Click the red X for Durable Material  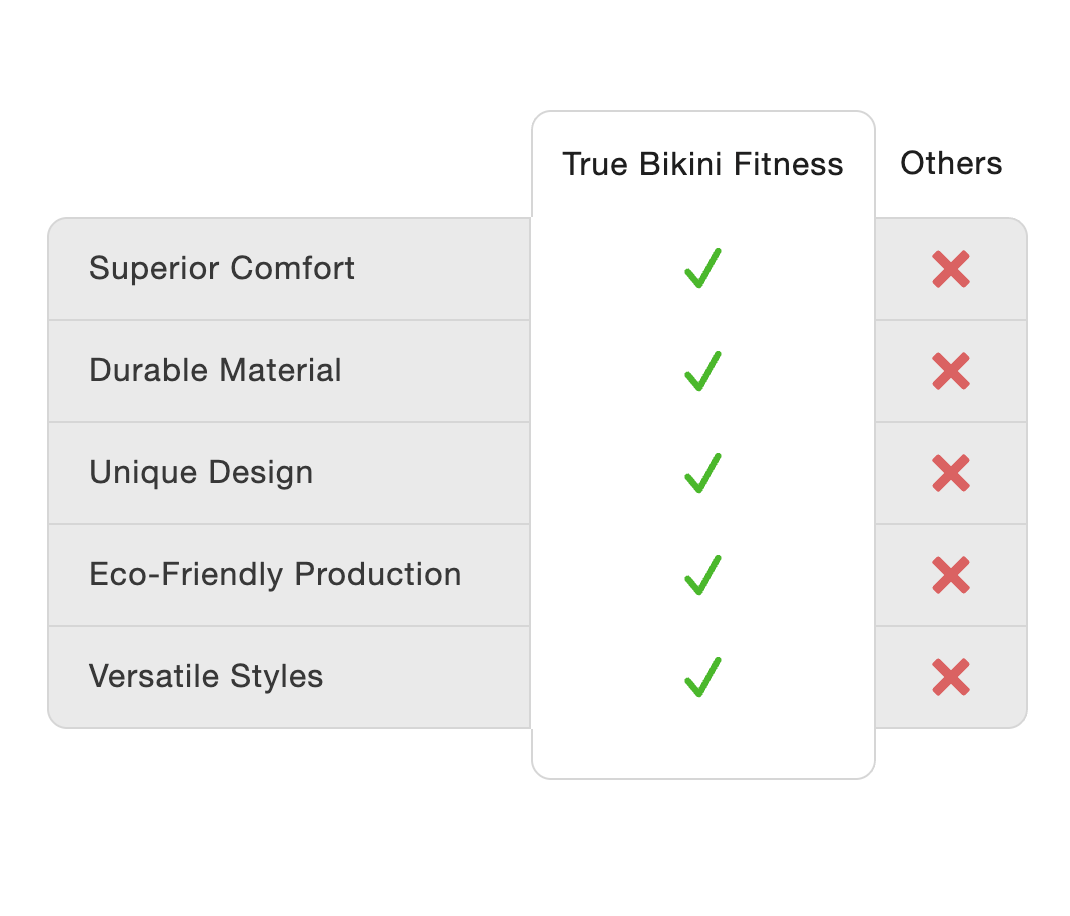click(x=950, y=372)
